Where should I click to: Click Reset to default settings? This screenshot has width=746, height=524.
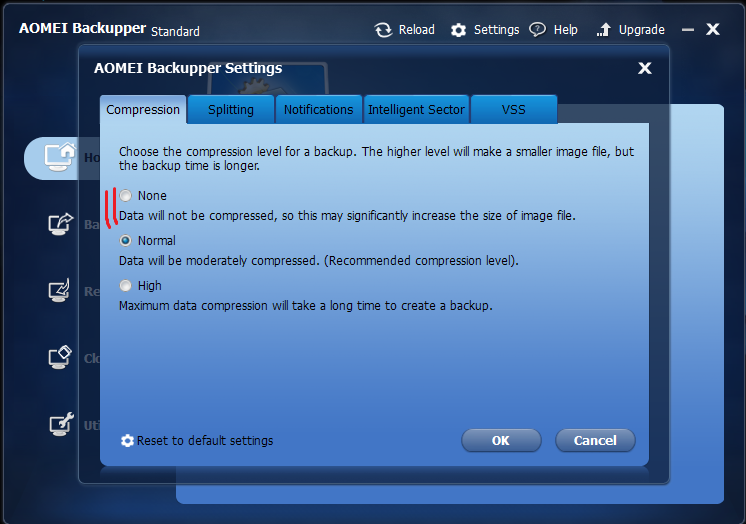coord(197,441)
